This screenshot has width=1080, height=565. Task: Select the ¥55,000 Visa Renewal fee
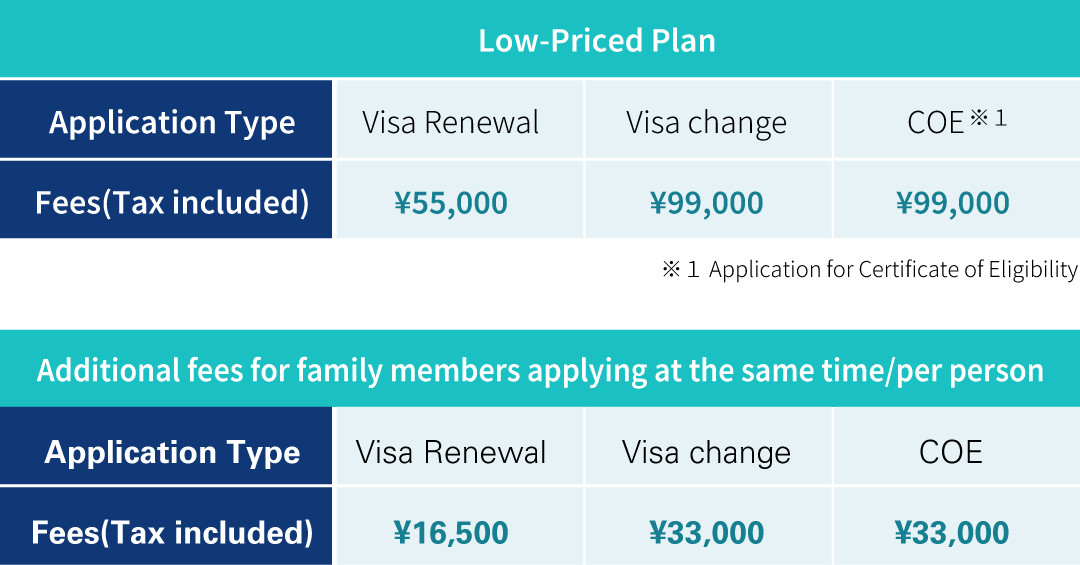pyautogui.click(x=451, y=204)
